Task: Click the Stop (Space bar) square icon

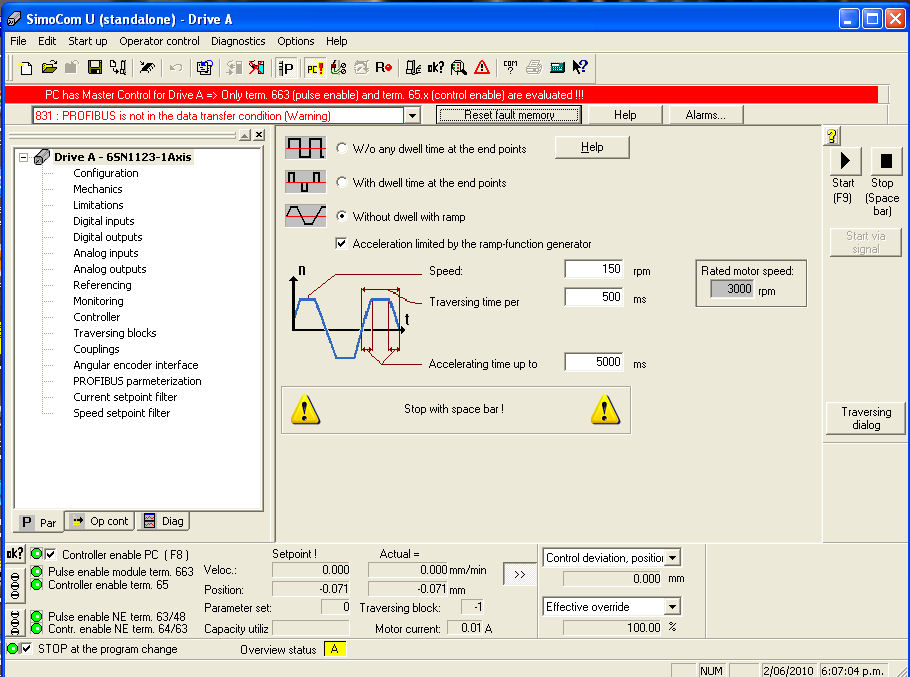Action: click(x=886, y=161)
